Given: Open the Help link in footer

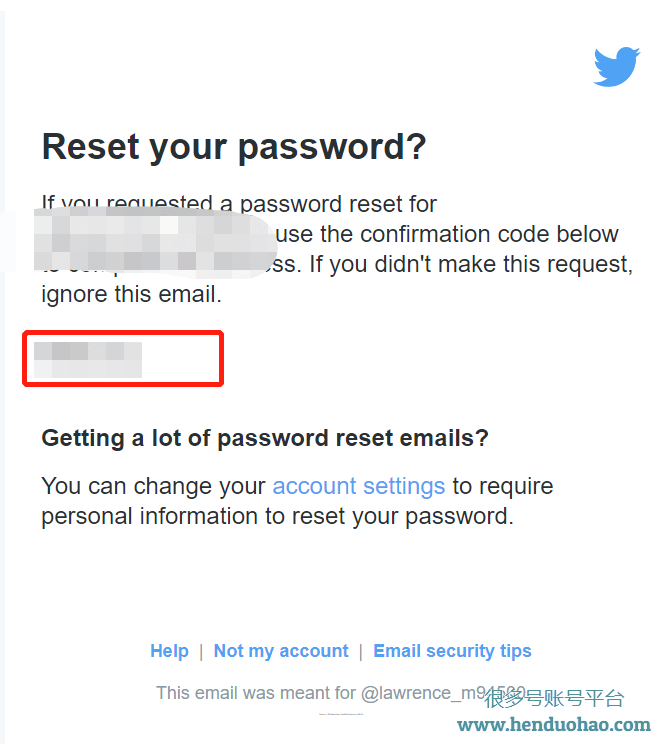Looking at the screenshot, I should [x=169, y=651].
